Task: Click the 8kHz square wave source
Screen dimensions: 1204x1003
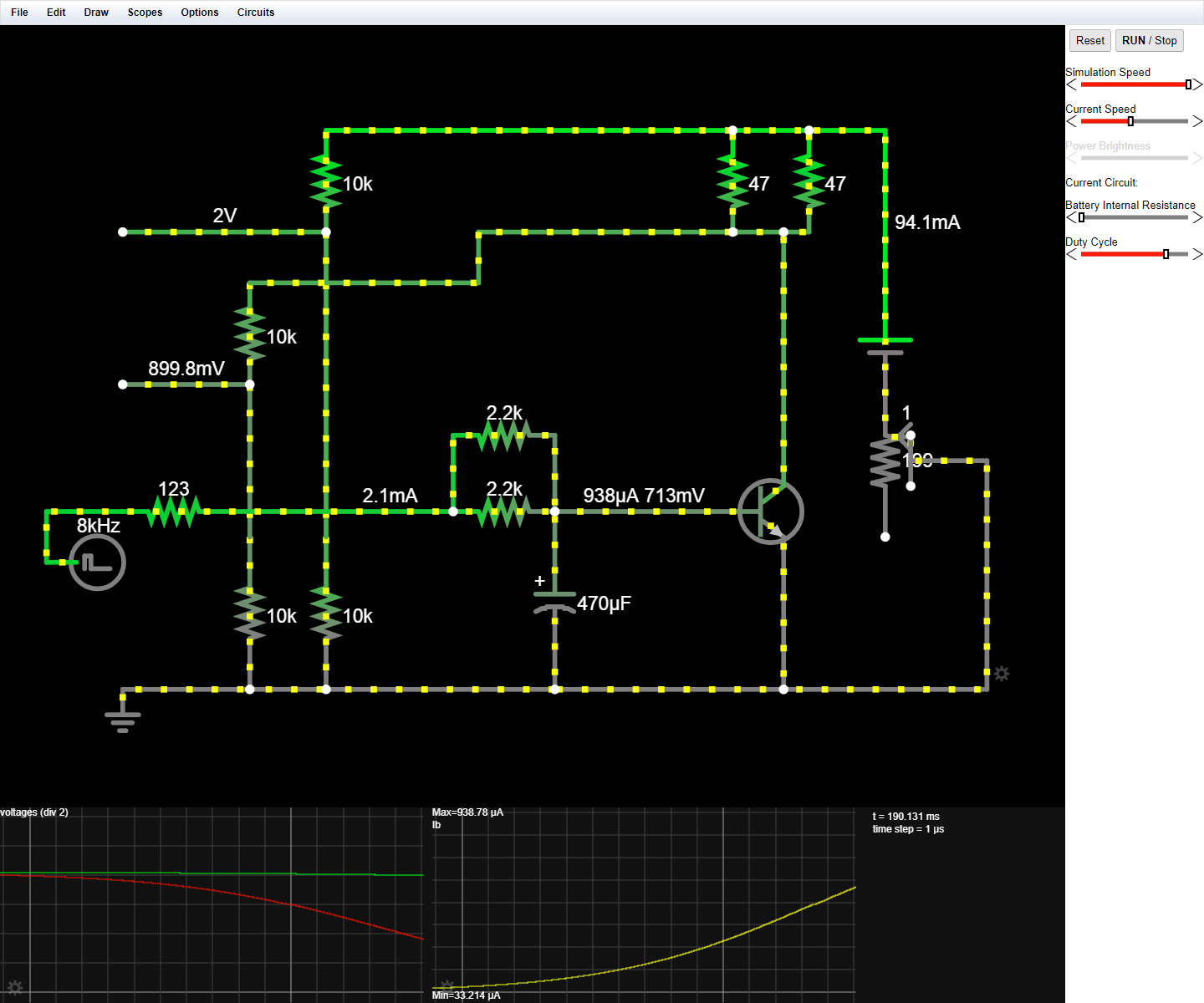Action: 96,562
